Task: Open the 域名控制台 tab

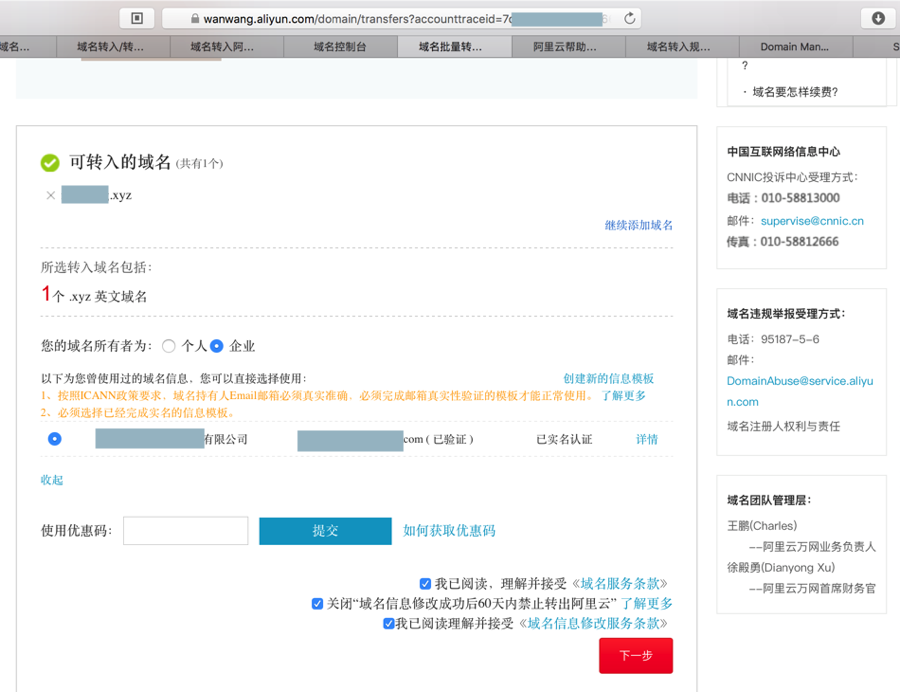Action: [x=340, y=46]
